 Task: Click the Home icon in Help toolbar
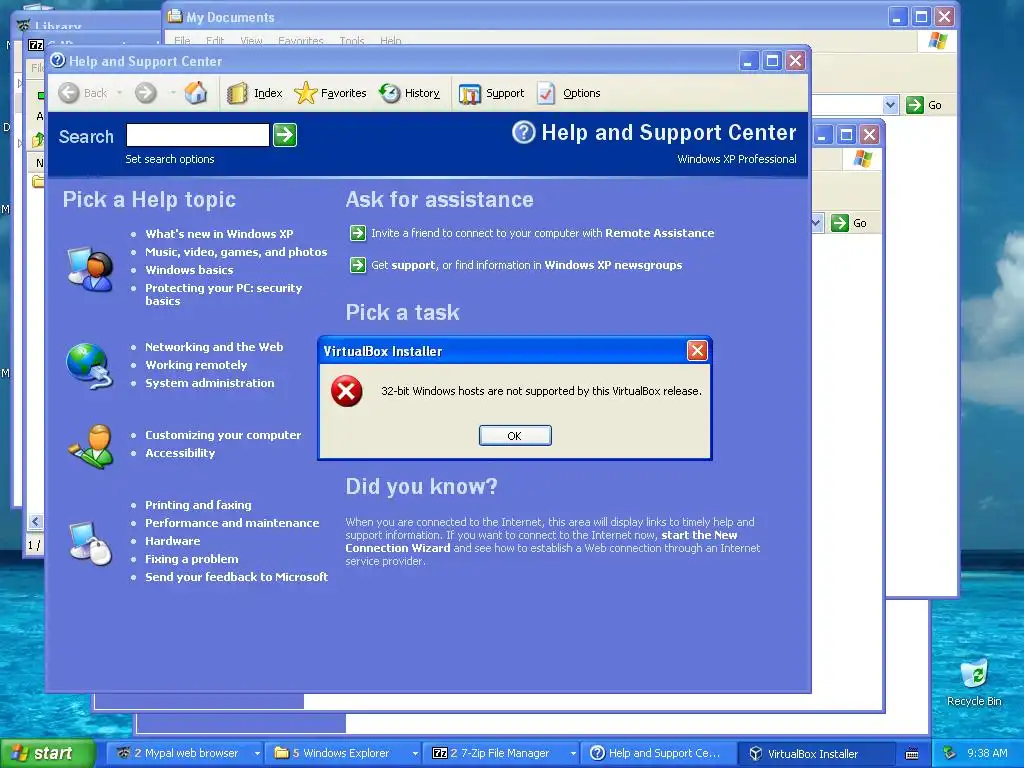coord(195,93)
